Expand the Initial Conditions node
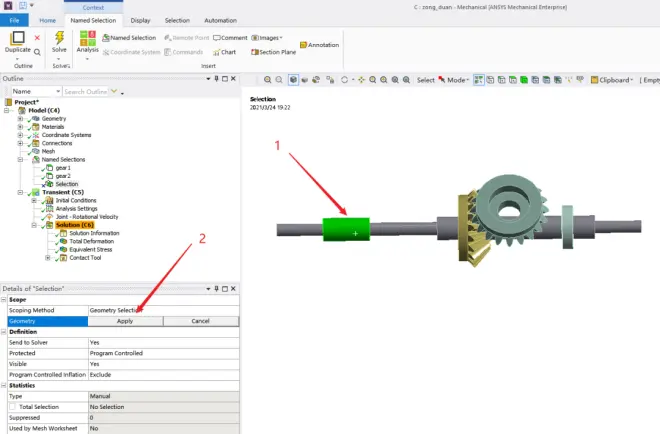Image resolution: width=660 pixels, height=434 pixels. point(34,200)
